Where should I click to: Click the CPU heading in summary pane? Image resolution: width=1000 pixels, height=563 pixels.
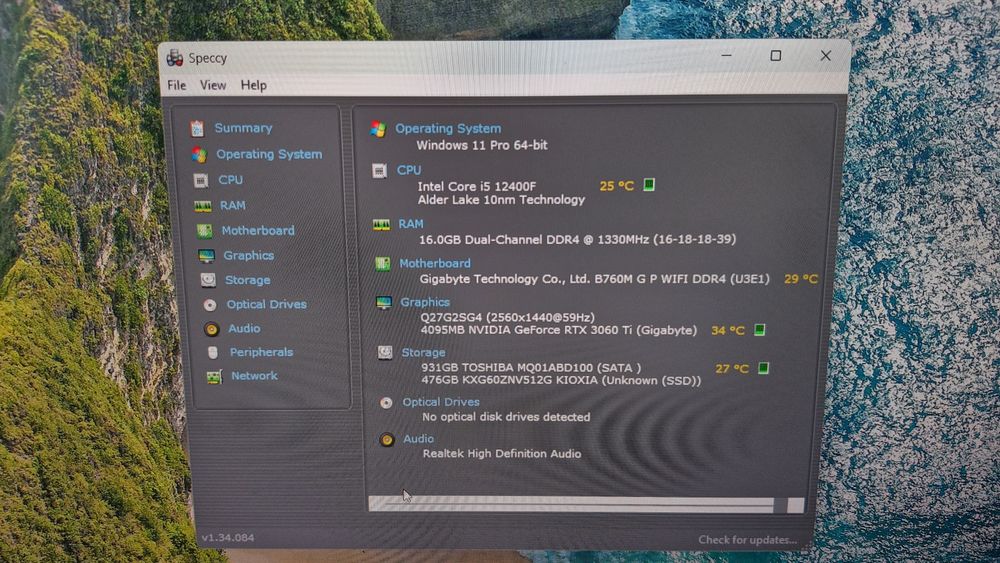pyautogui.click(x=409, y=170)
